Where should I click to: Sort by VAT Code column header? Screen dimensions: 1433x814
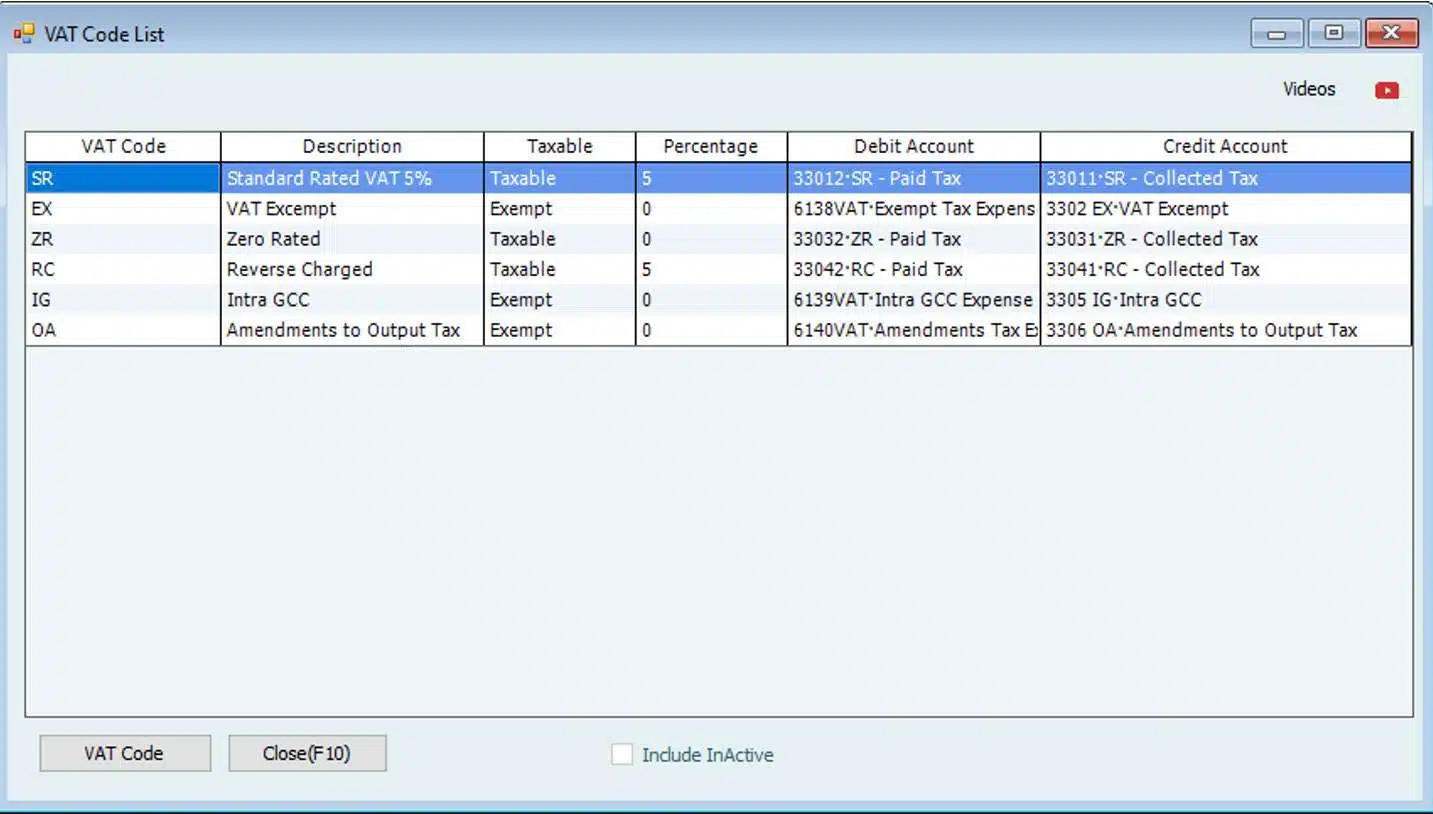point(123,146)
